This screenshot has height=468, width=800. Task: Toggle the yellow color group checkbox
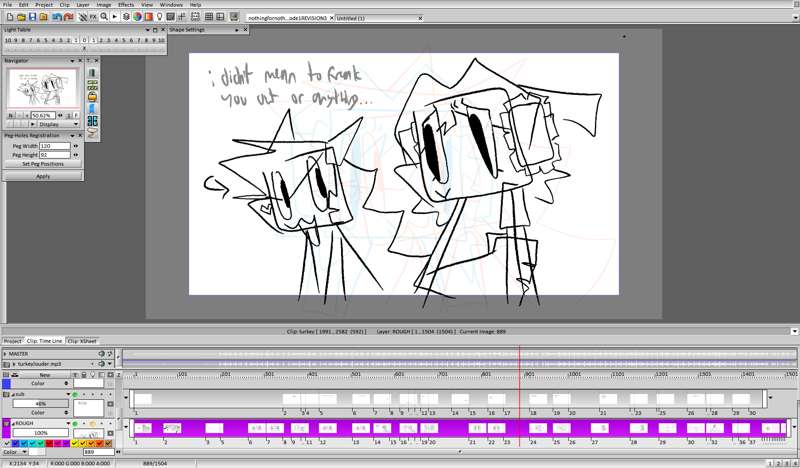click(75, 444)
